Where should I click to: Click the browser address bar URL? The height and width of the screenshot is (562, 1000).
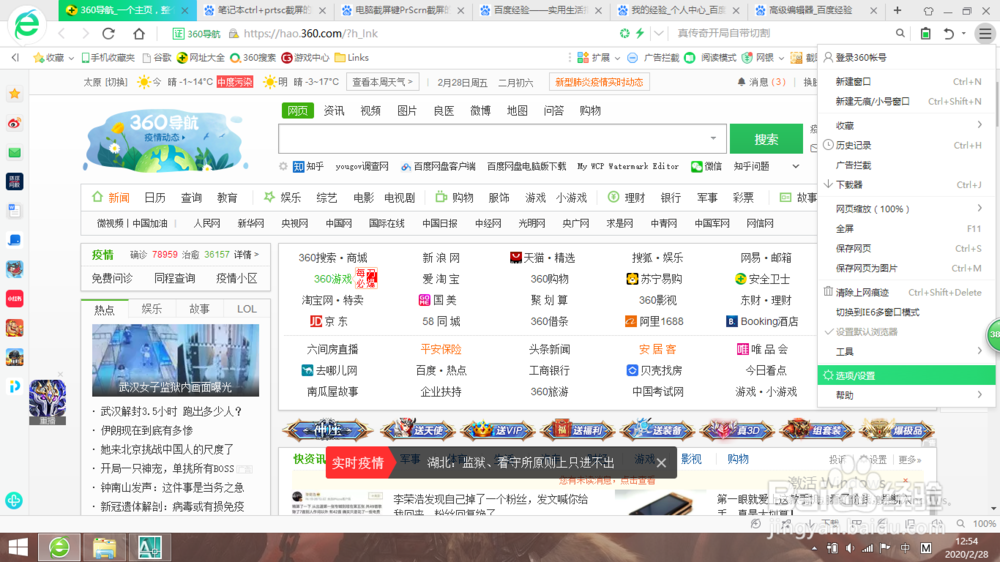coord(311,33)
